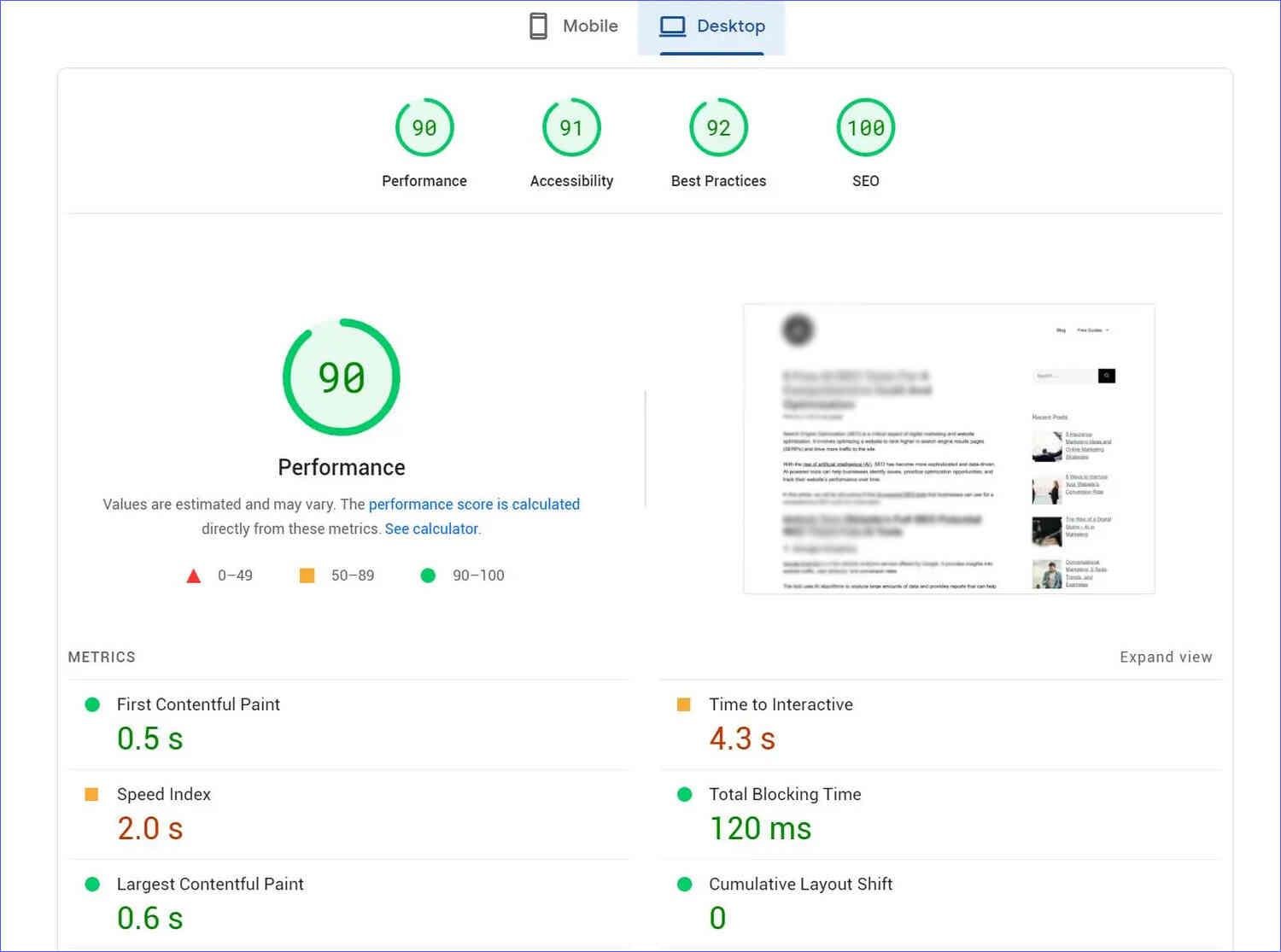Click the orange square next to Time to Interactive
Screen dimensions: 1281x952
684,704
